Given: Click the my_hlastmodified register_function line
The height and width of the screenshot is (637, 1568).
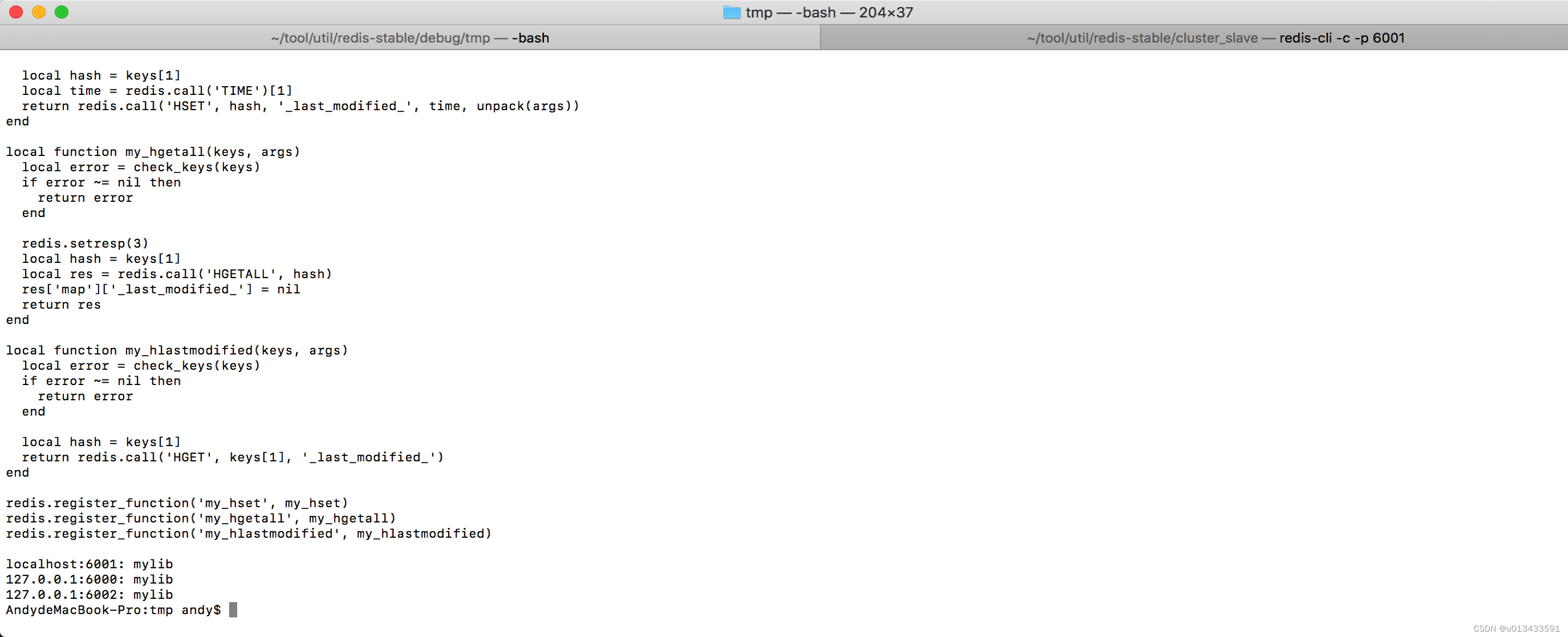Looking at the screenshot, I should pos(249,533).
